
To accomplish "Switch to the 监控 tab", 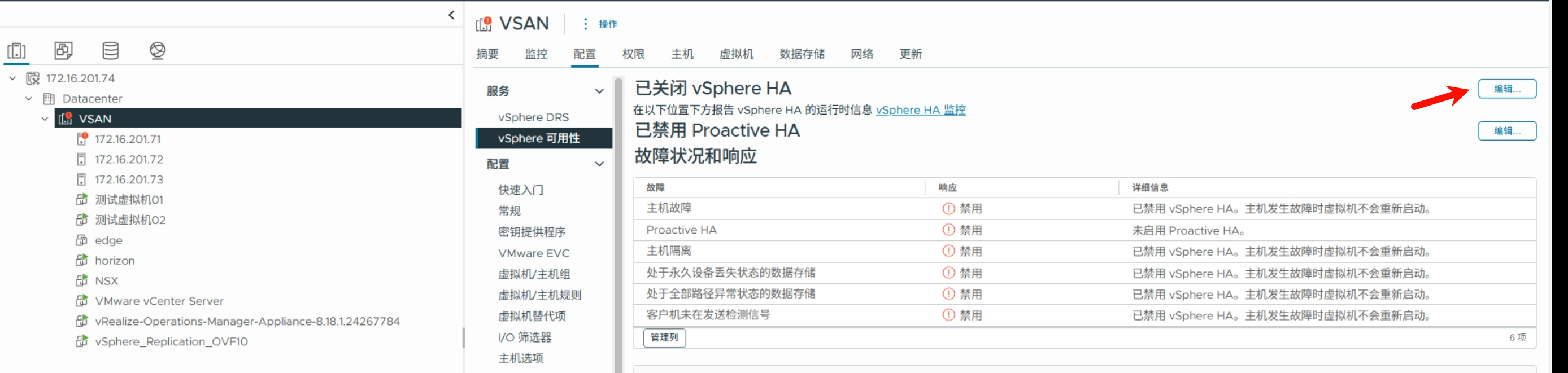I will click(x=536, y=54).
